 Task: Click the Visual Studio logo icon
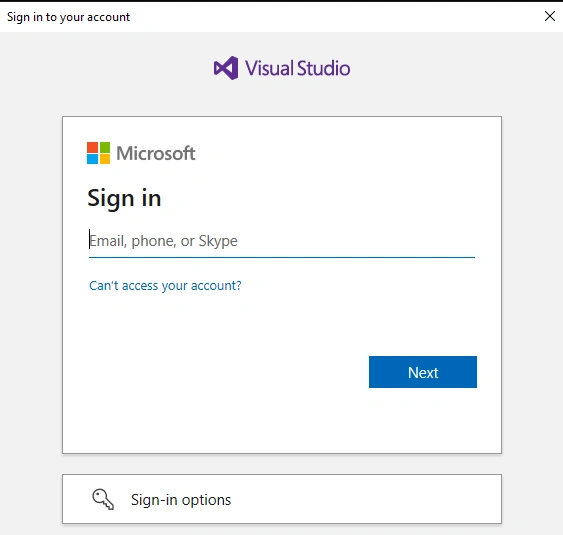point(226,68)
